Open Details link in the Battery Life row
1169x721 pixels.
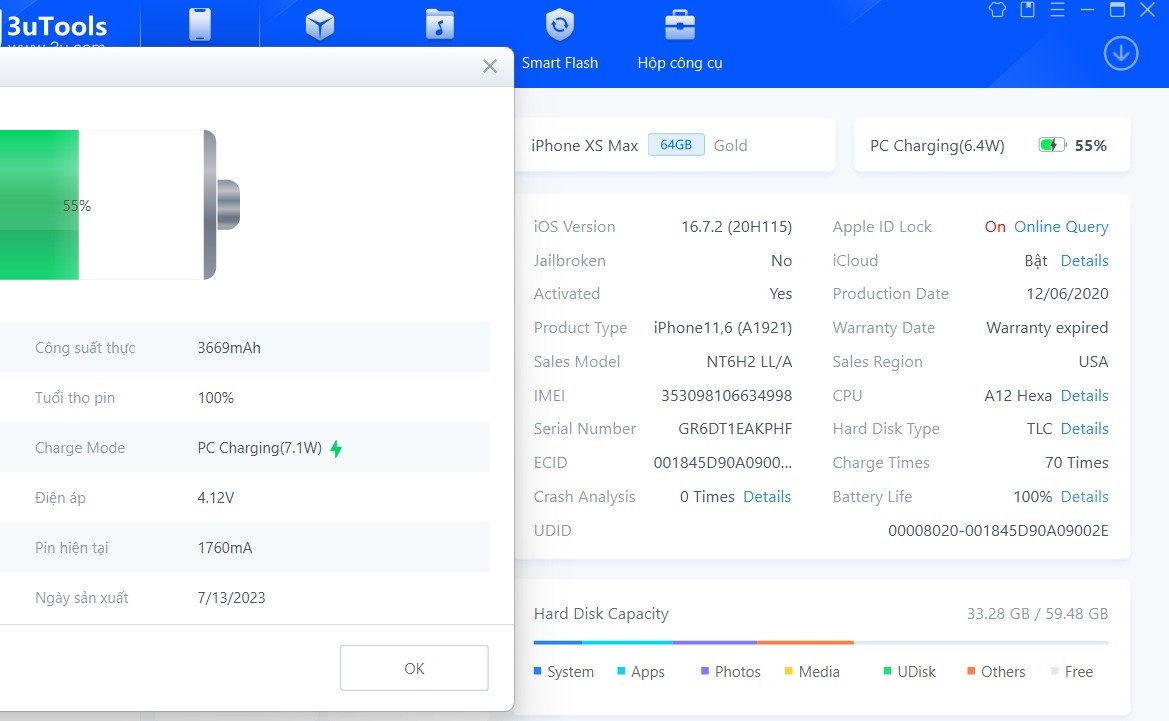tap(1085, 497)
